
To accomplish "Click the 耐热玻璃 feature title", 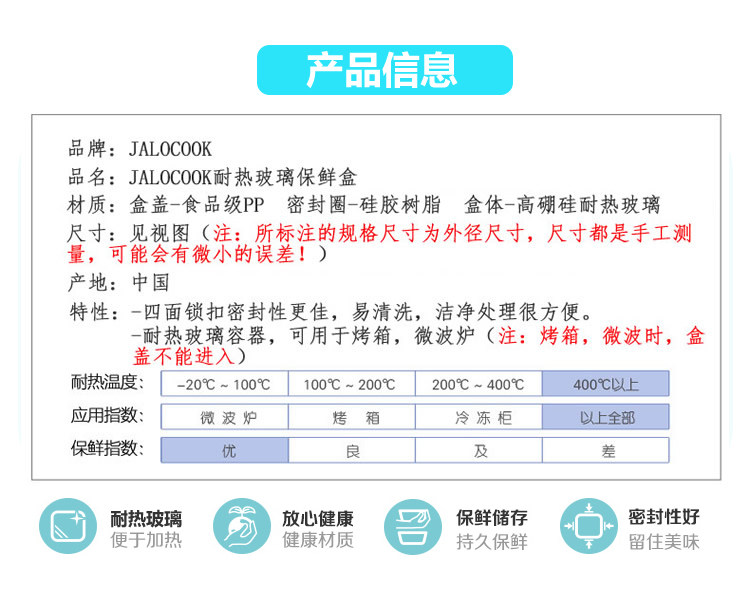I will (146, 518).
